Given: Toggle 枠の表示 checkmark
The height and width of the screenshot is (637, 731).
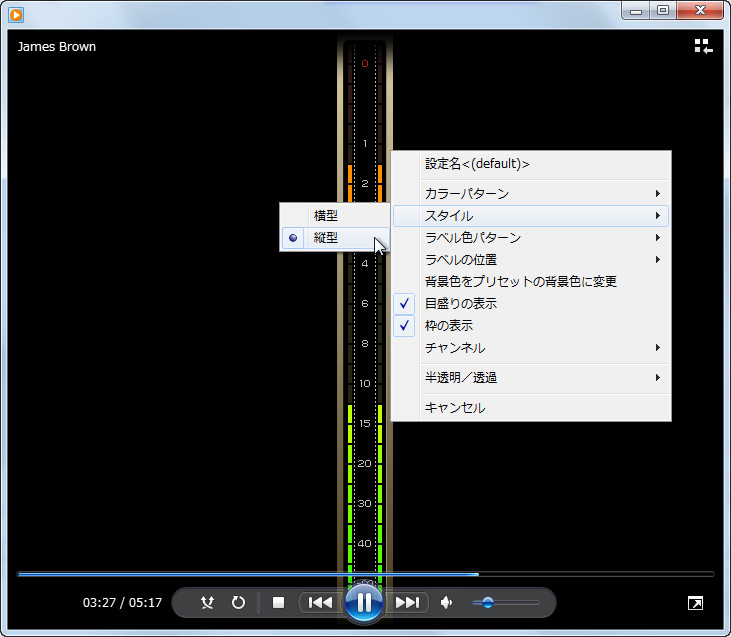Looking at the screenshot, I should 531,325.
